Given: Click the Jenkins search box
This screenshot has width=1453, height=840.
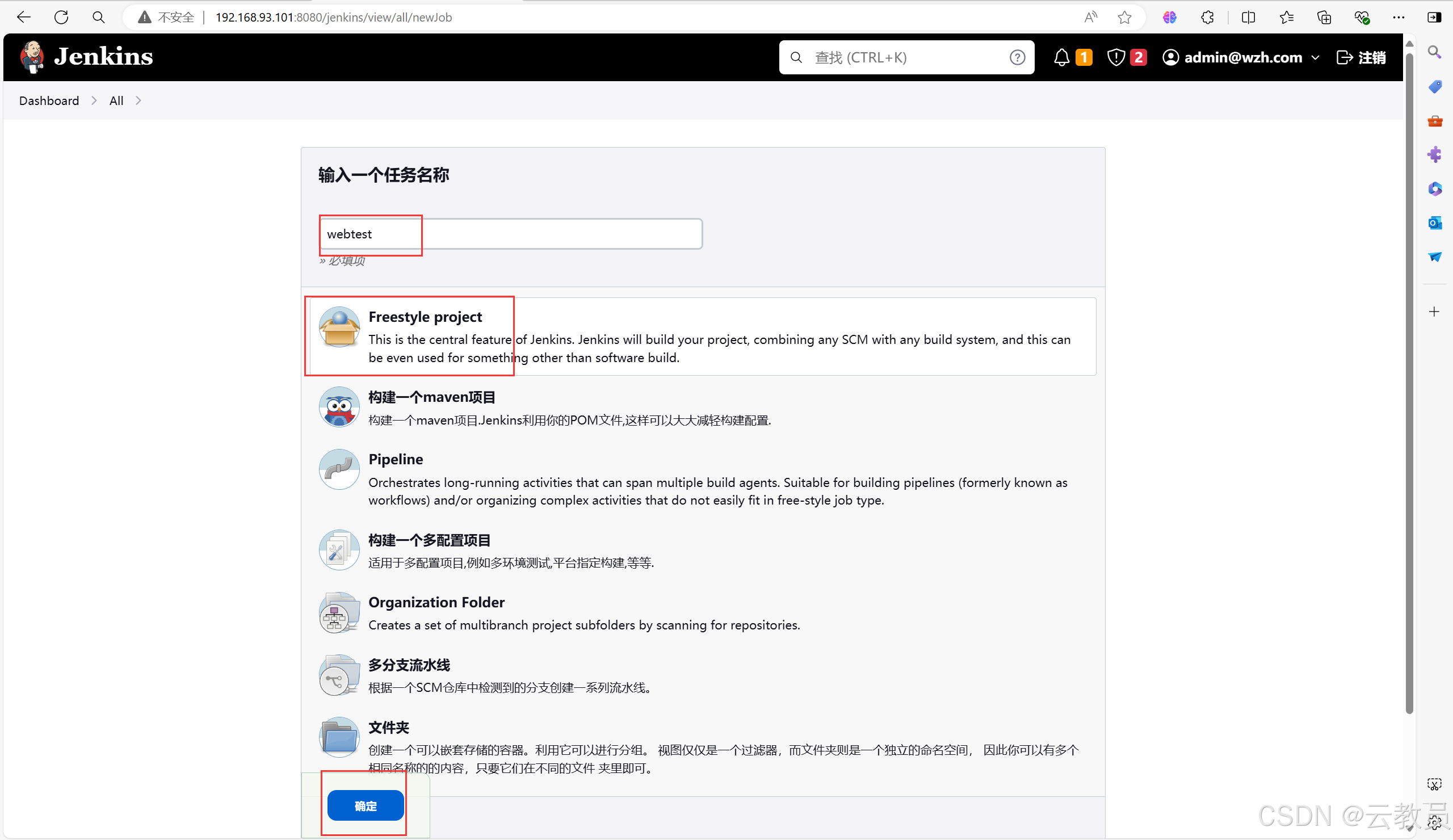Looking at the screenshot, I should (x=906, y=57).
